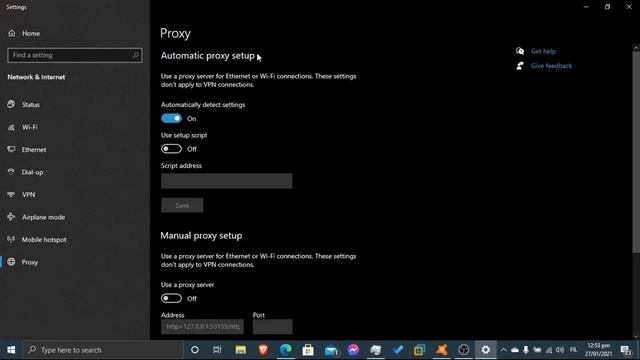The height and width of the screenshot is (360, 640).
Task: Click the Save button
Action: [182, 205]
